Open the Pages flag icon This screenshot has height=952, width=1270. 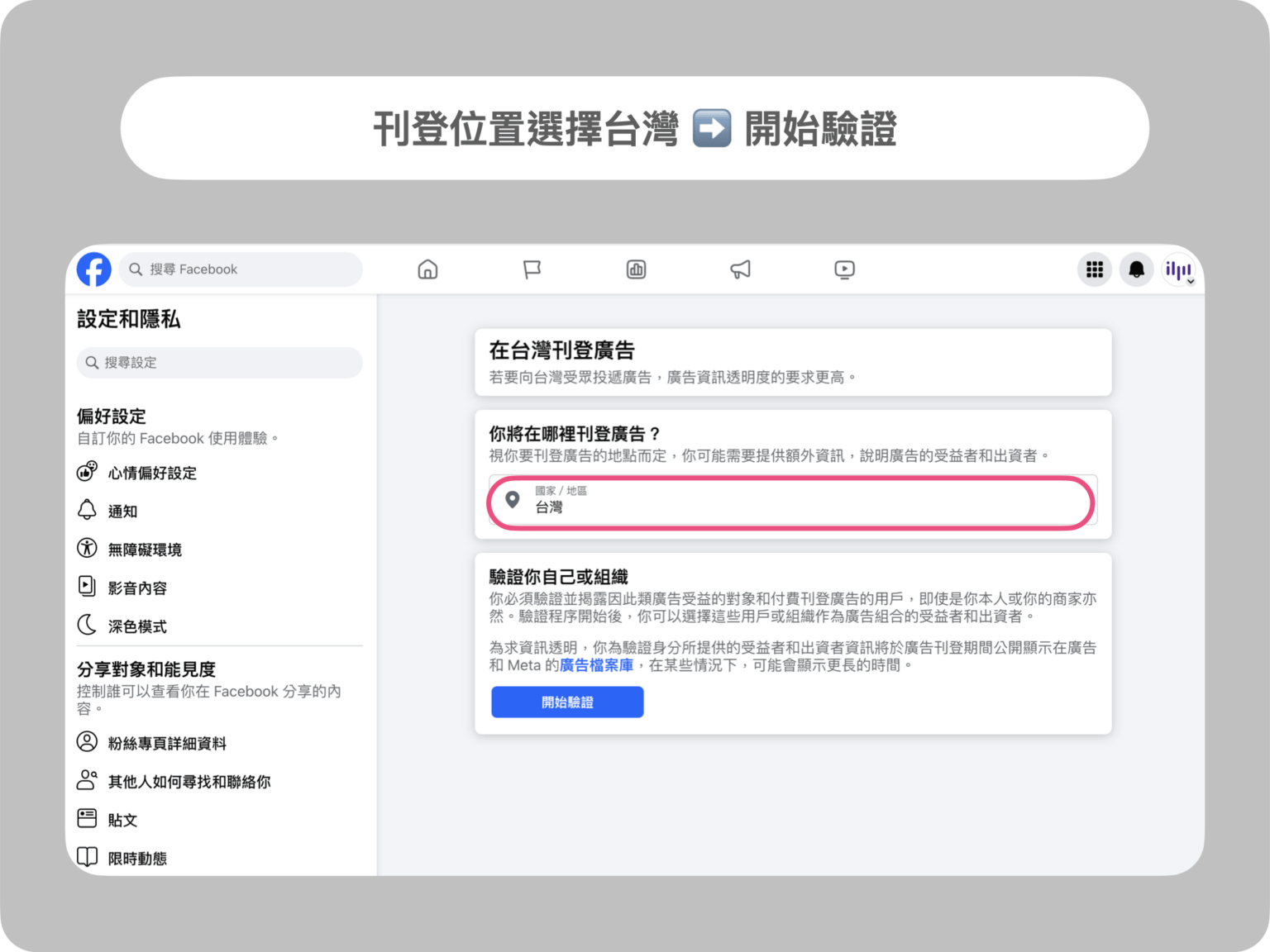532,269
